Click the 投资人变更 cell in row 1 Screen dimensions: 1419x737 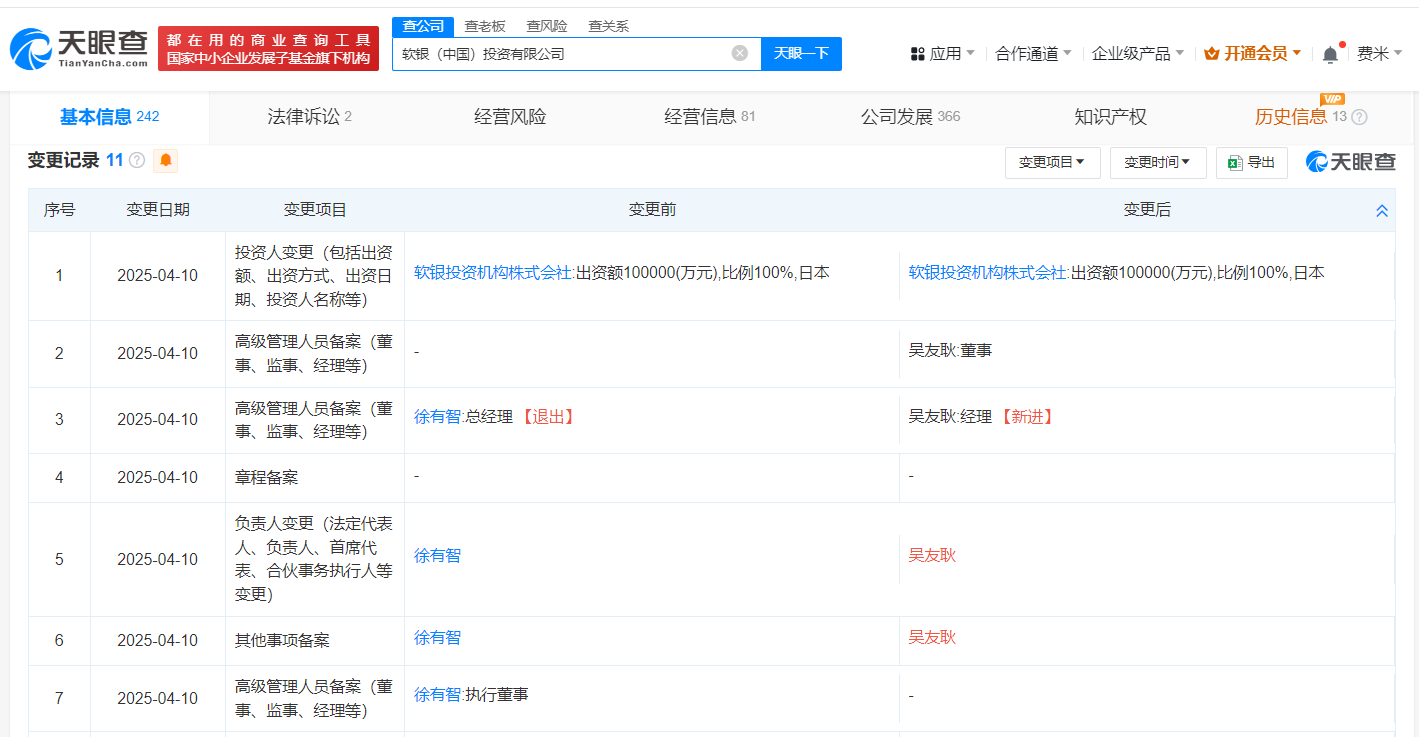tap(314, 275)
